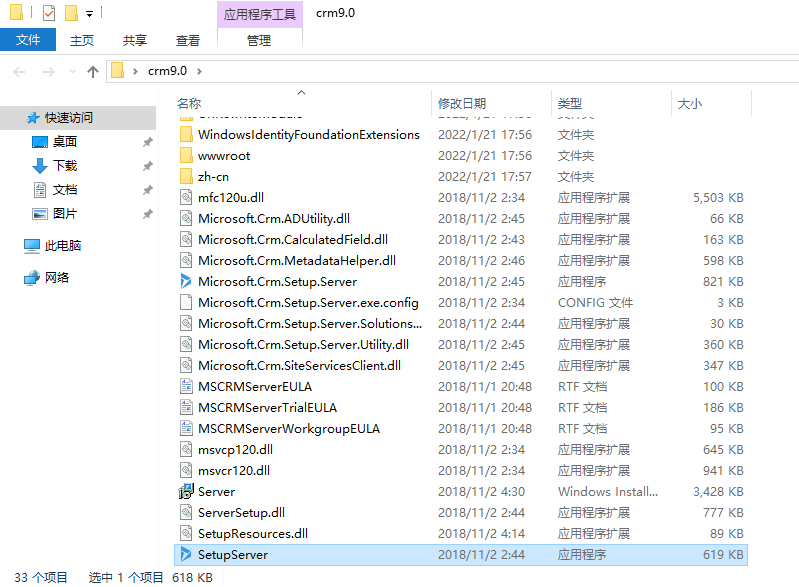Open the 管理 ribbon tab

coord(259,40)
